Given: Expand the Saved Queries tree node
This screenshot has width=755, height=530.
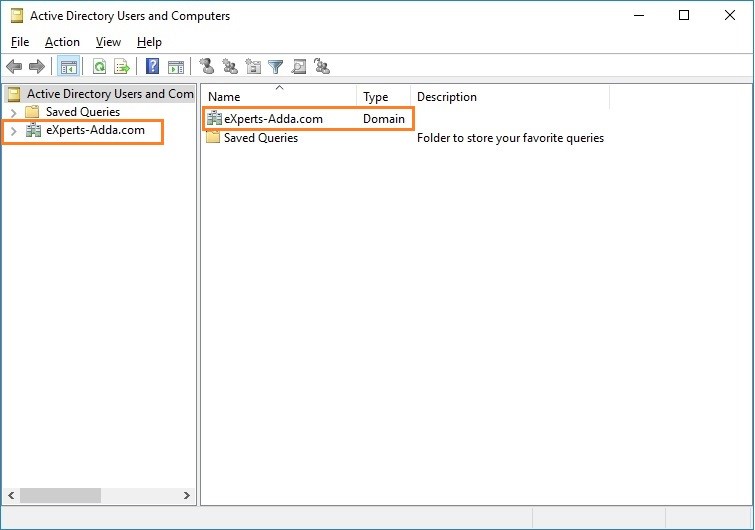Looking at the screenshot, I should [x=13, y=113].
